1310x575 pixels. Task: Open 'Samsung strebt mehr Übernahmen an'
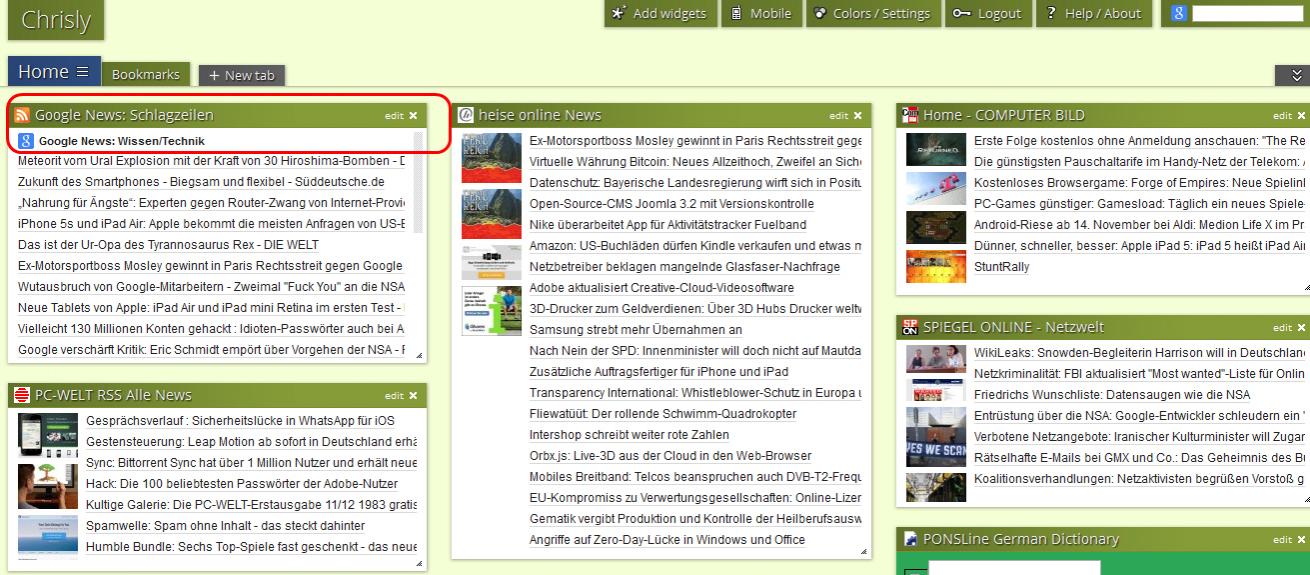(635, 329)
